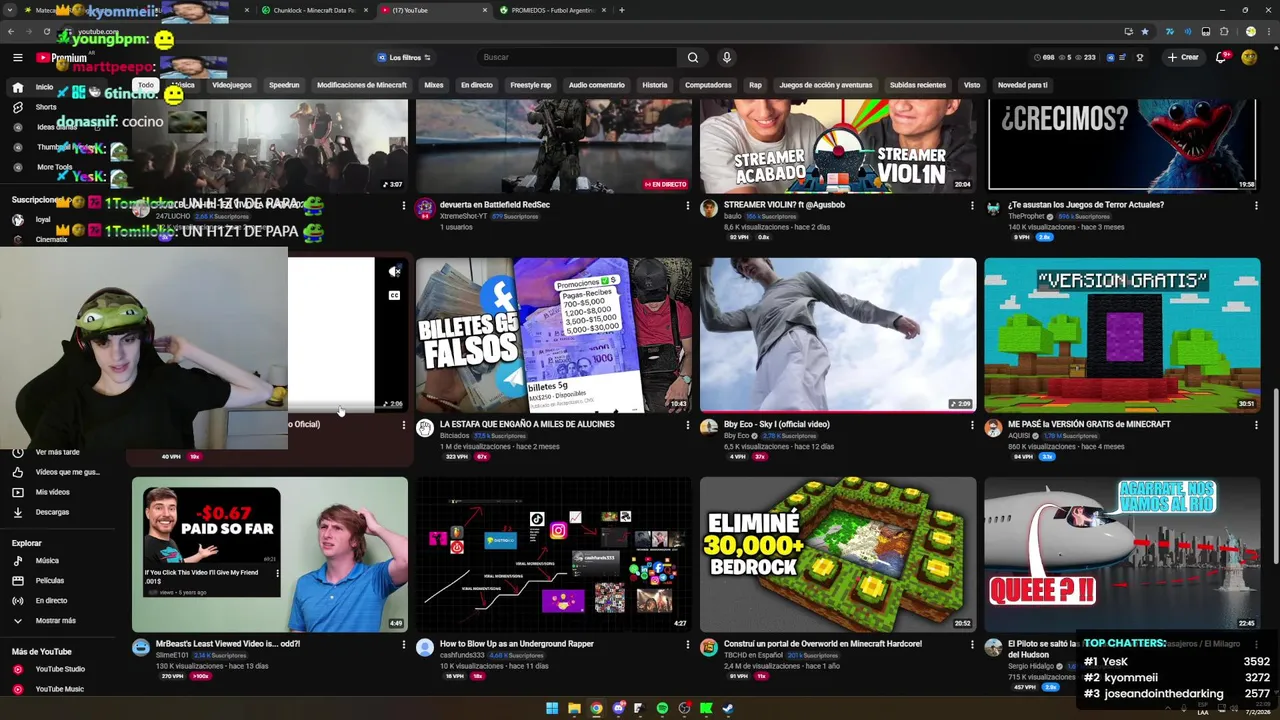1280x720 pixels.
Task: Open the YouTube hamburger guide menu
Action: [x=17, y=58]
